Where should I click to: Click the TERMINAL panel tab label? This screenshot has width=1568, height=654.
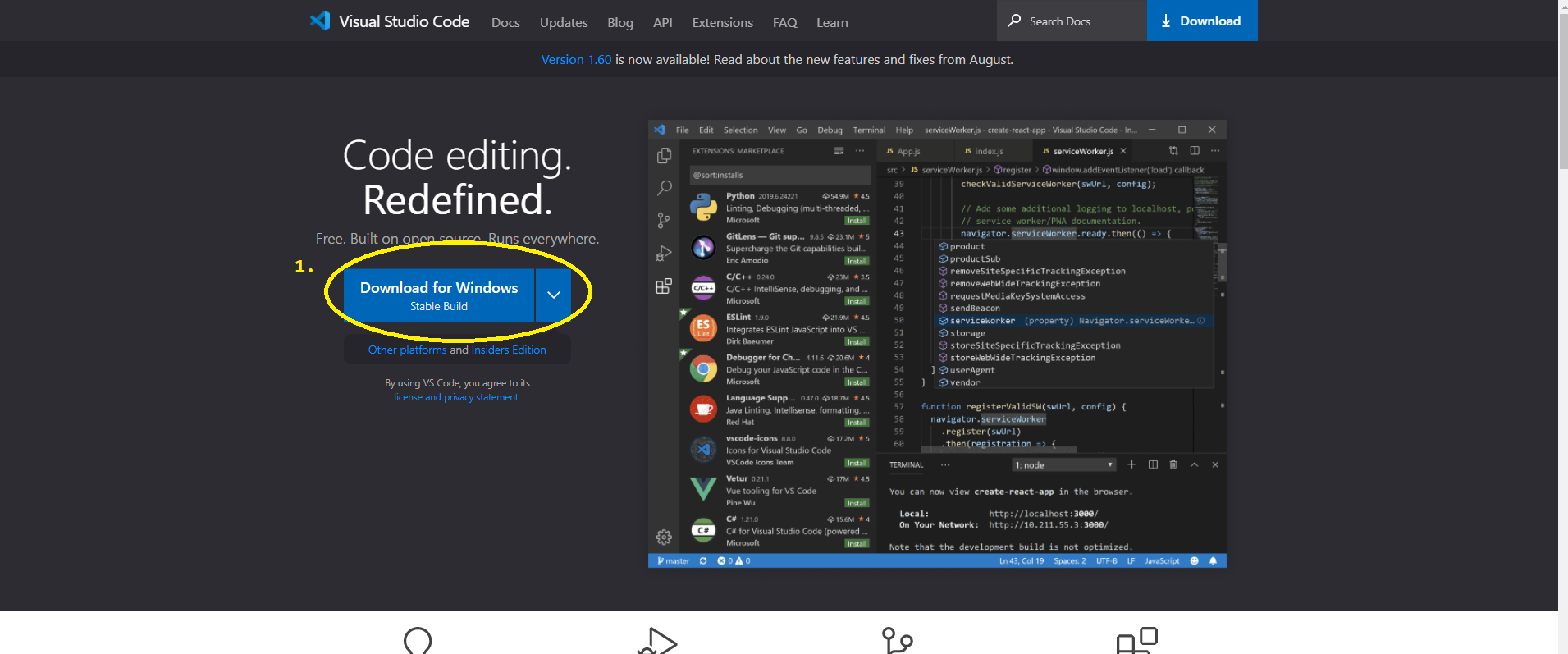[x=907, y=465]
